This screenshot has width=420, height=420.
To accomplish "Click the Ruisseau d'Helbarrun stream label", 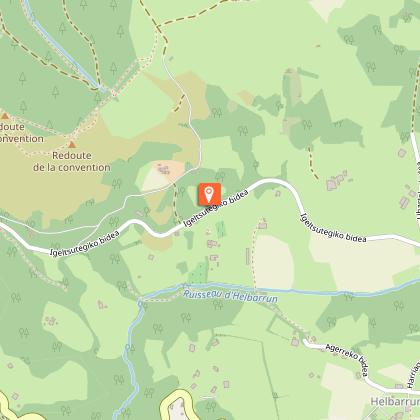I will 230,296.
